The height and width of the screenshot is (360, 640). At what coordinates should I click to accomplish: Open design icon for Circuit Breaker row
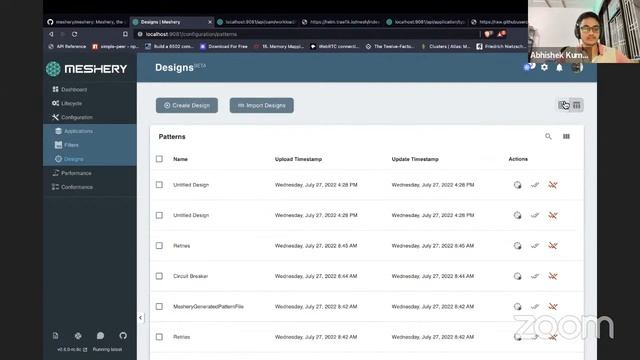[517, 276]
